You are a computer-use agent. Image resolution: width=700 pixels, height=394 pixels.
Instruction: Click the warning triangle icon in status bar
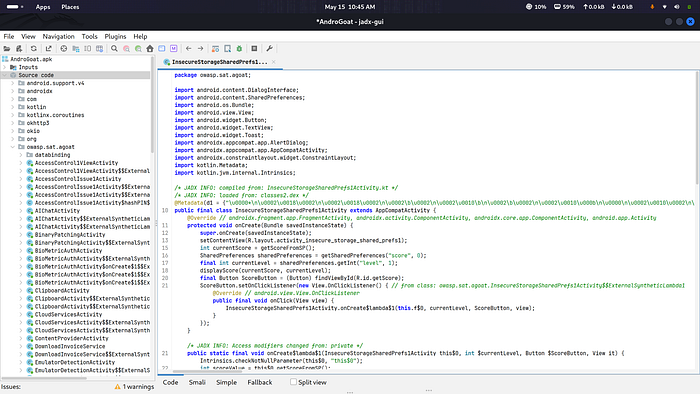(117, 387)
